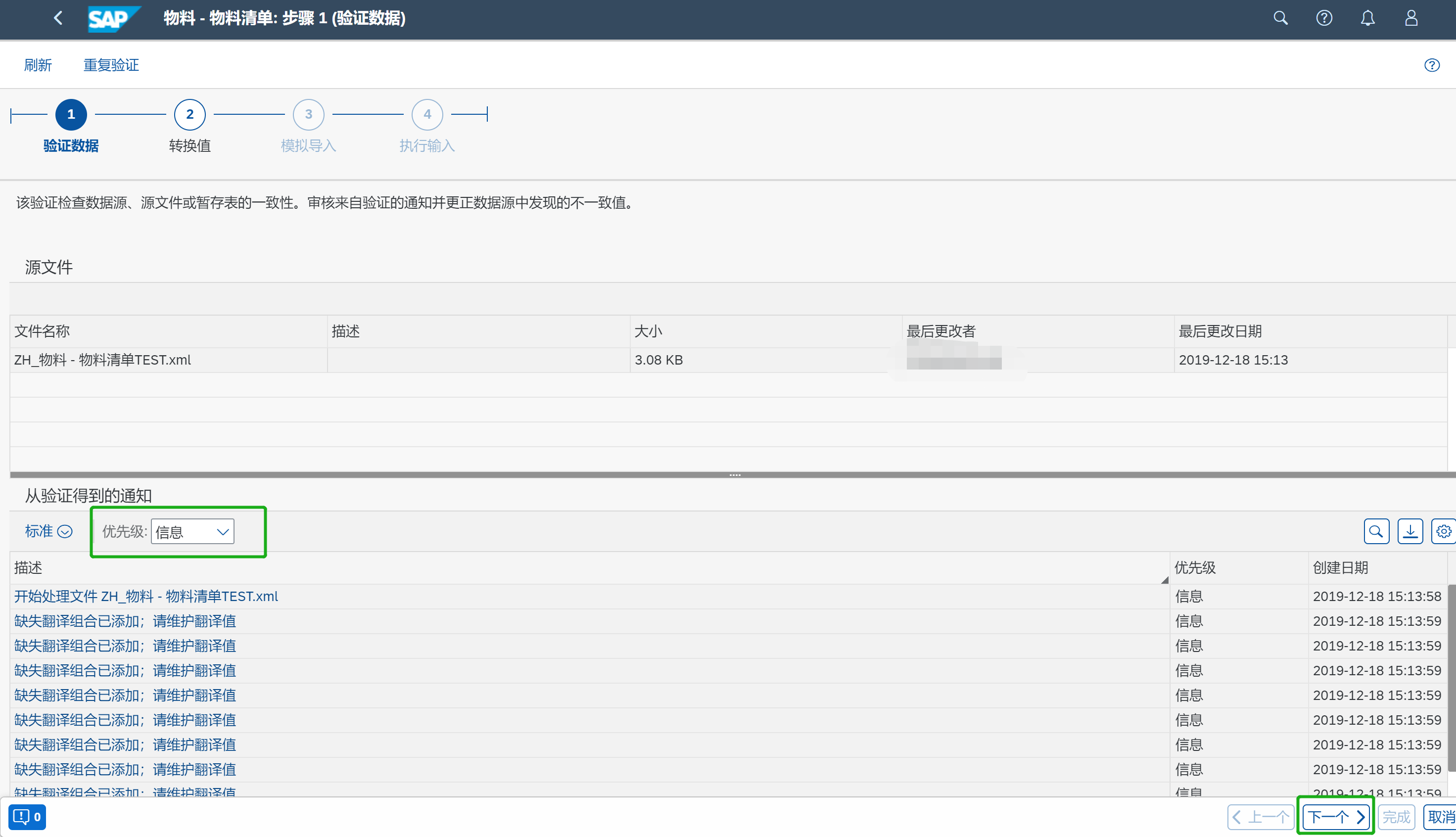Open the 优先级 dropdown set to 信息

point(192,531)
